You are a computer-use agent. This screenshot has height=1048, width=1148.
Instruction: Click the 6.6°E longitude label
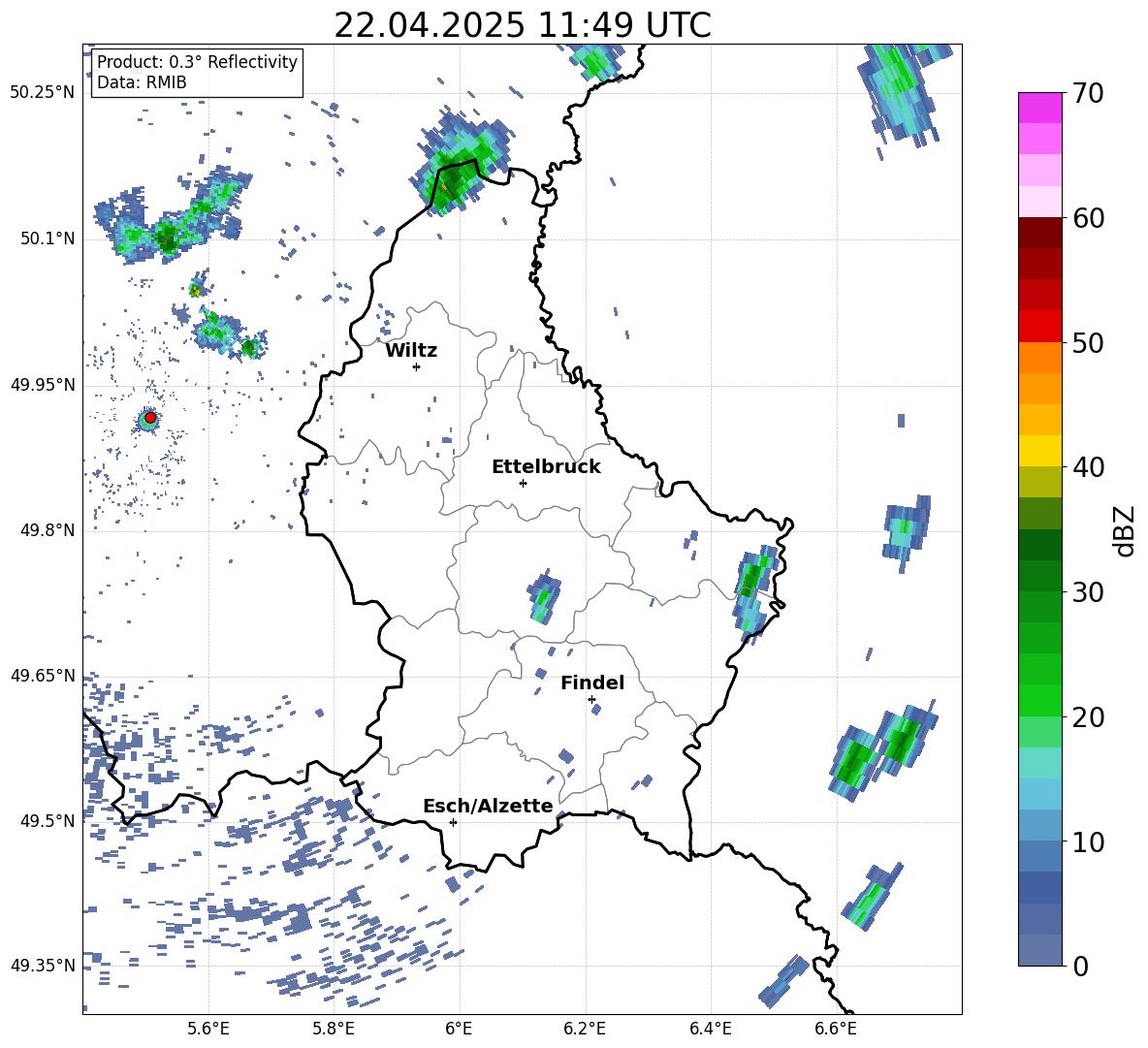836,1029
